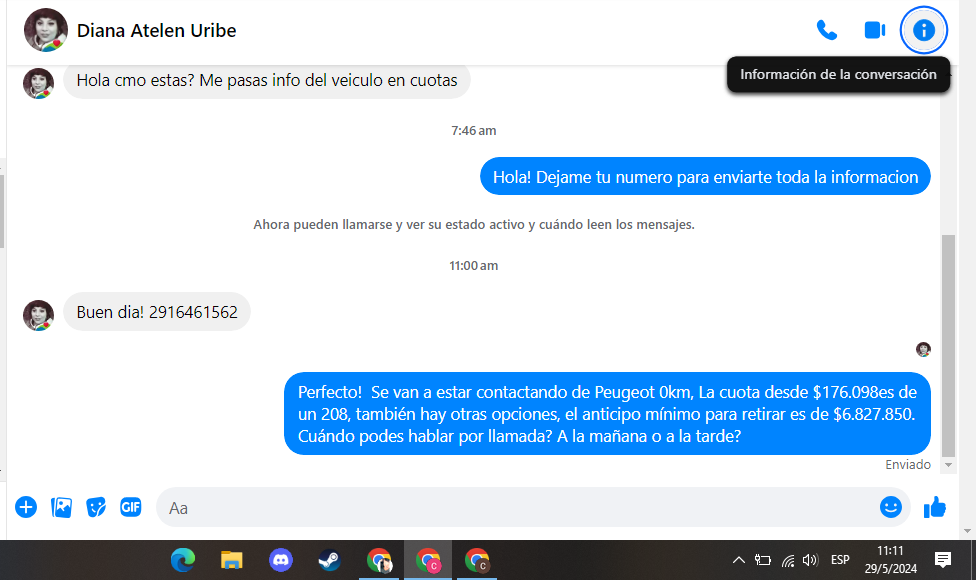Start a voice call with Diana
This screenshot has width=976, height=580.
[827, 30]
